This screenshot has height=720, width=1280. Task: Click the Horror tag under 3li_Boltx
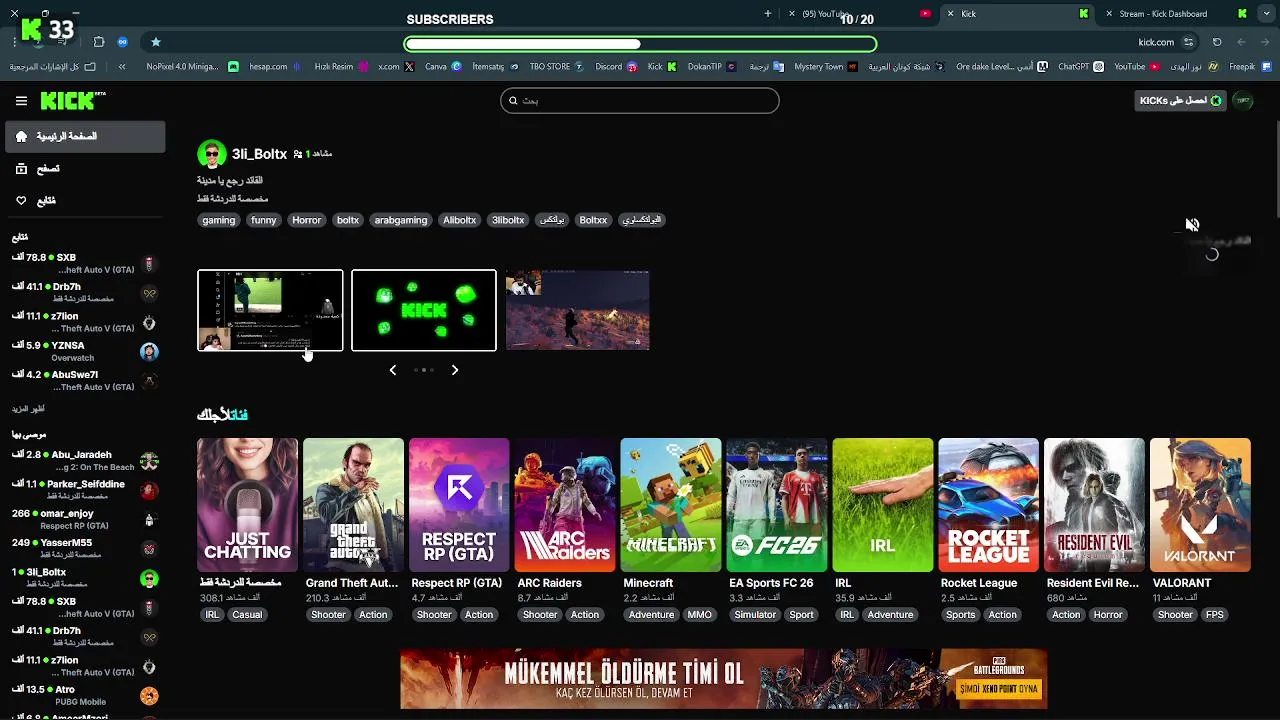[307, 220]
